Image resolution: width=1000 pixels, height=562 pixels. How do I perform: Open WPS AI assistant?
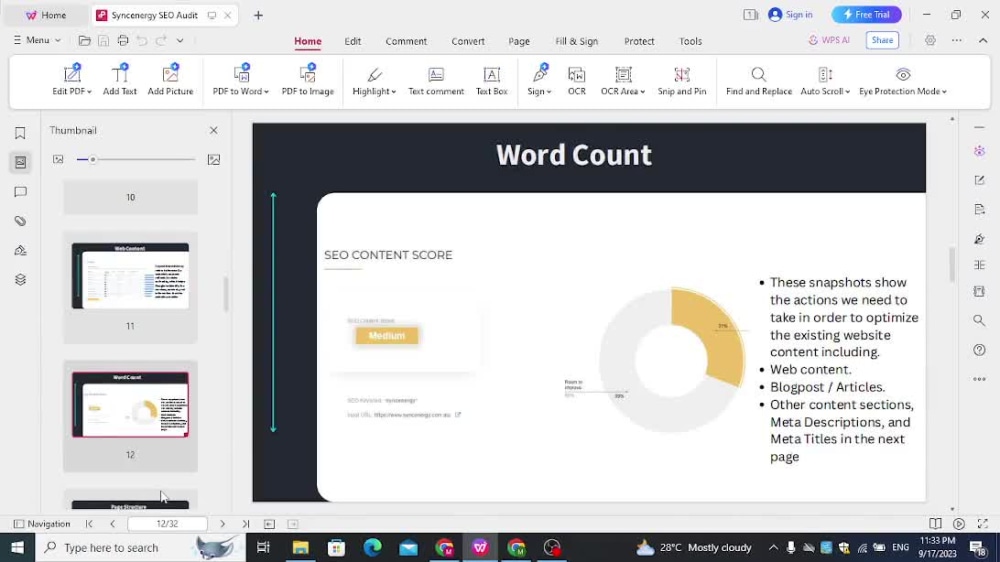click(829, 40)
